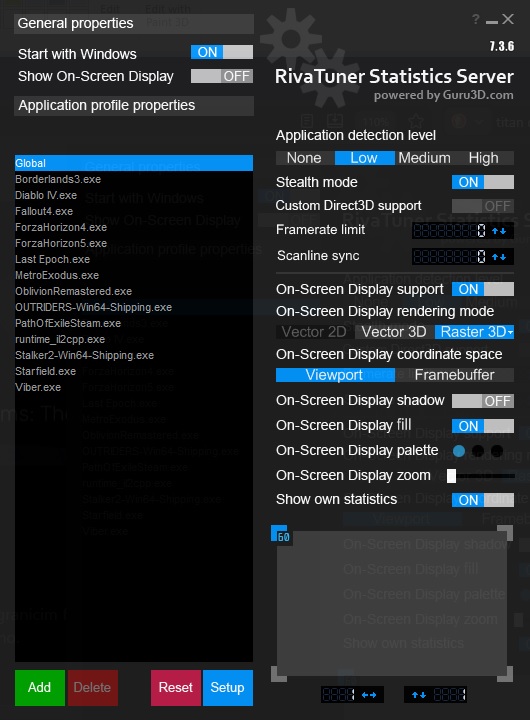Image resolution: width=530 pixels, height=720 pixels.
Task: Click horizontal position value field
Action: 339,695
